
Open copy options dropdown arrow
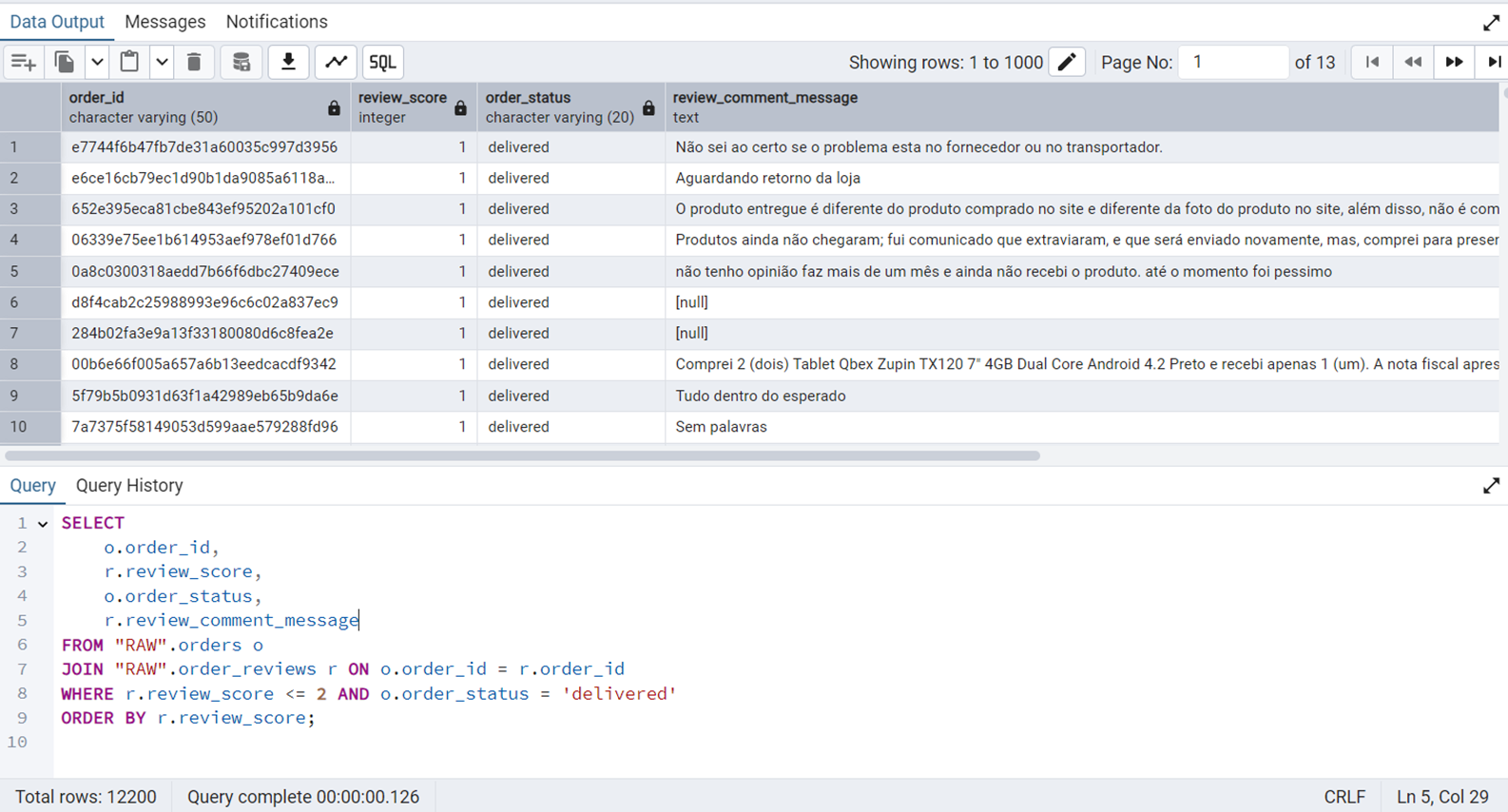tap(97, 63)
